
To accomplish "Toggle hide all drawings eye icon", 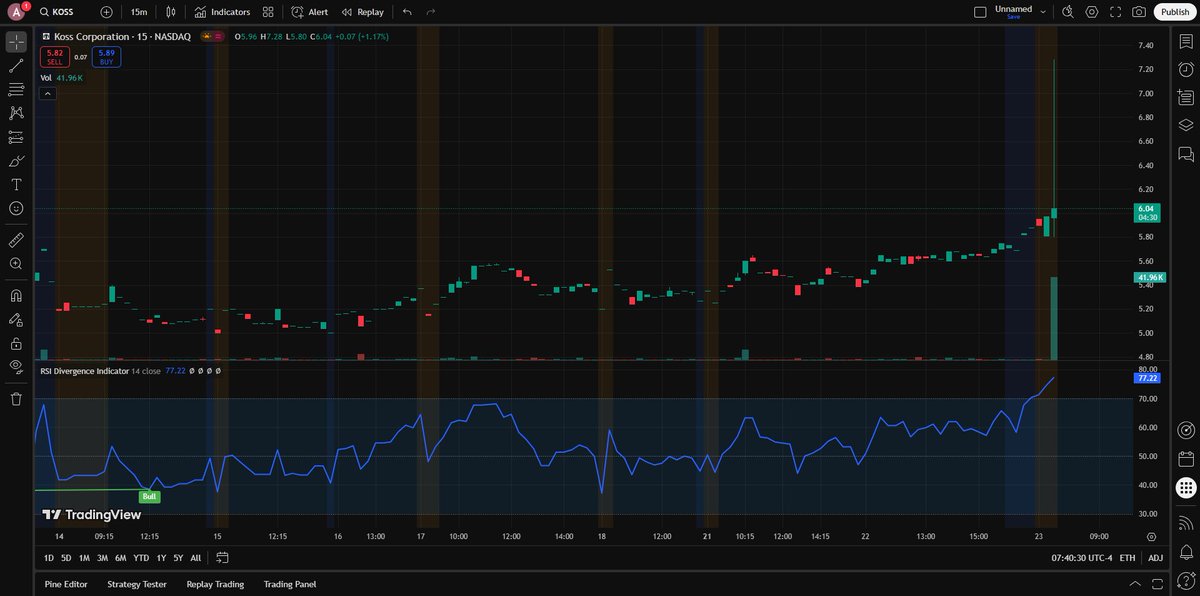I will click(16, 367).
